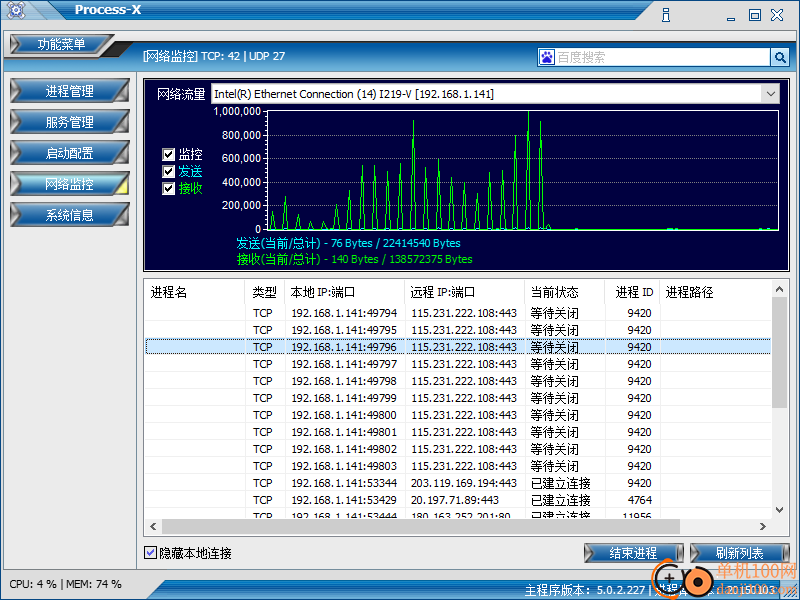Screen dimensions: 800x600
Task: Click the vertical scrollbar thumb
Action: (779, 352)
